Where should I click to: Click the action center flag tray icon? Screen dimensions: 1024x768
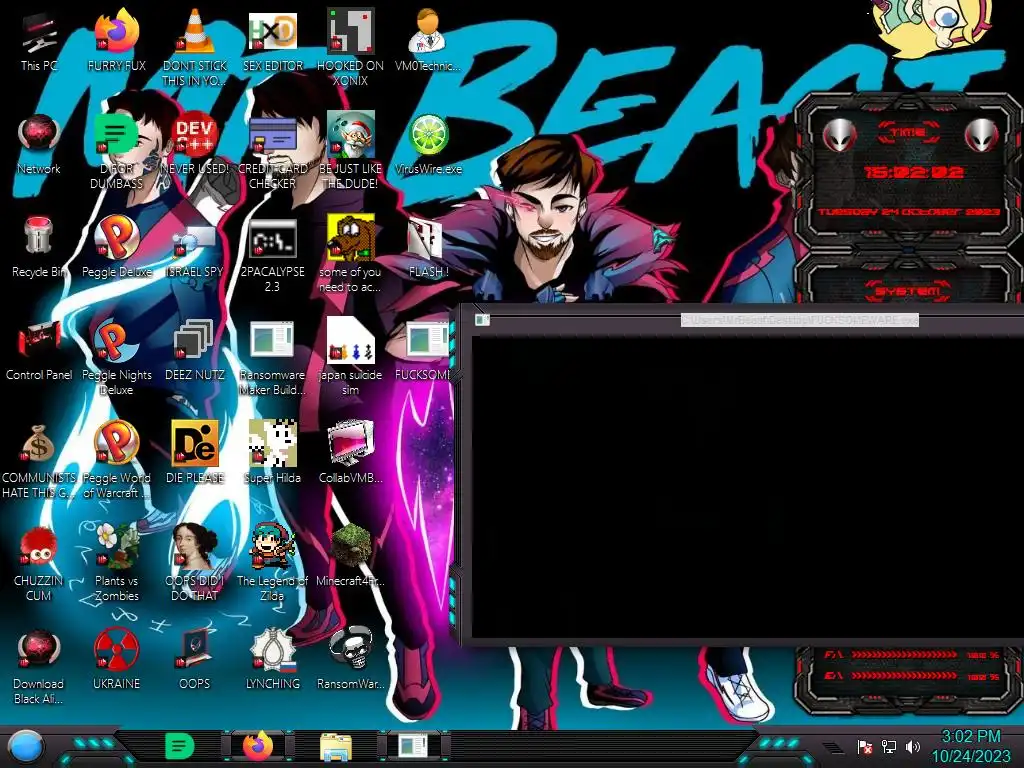click(x=865, y=746)
